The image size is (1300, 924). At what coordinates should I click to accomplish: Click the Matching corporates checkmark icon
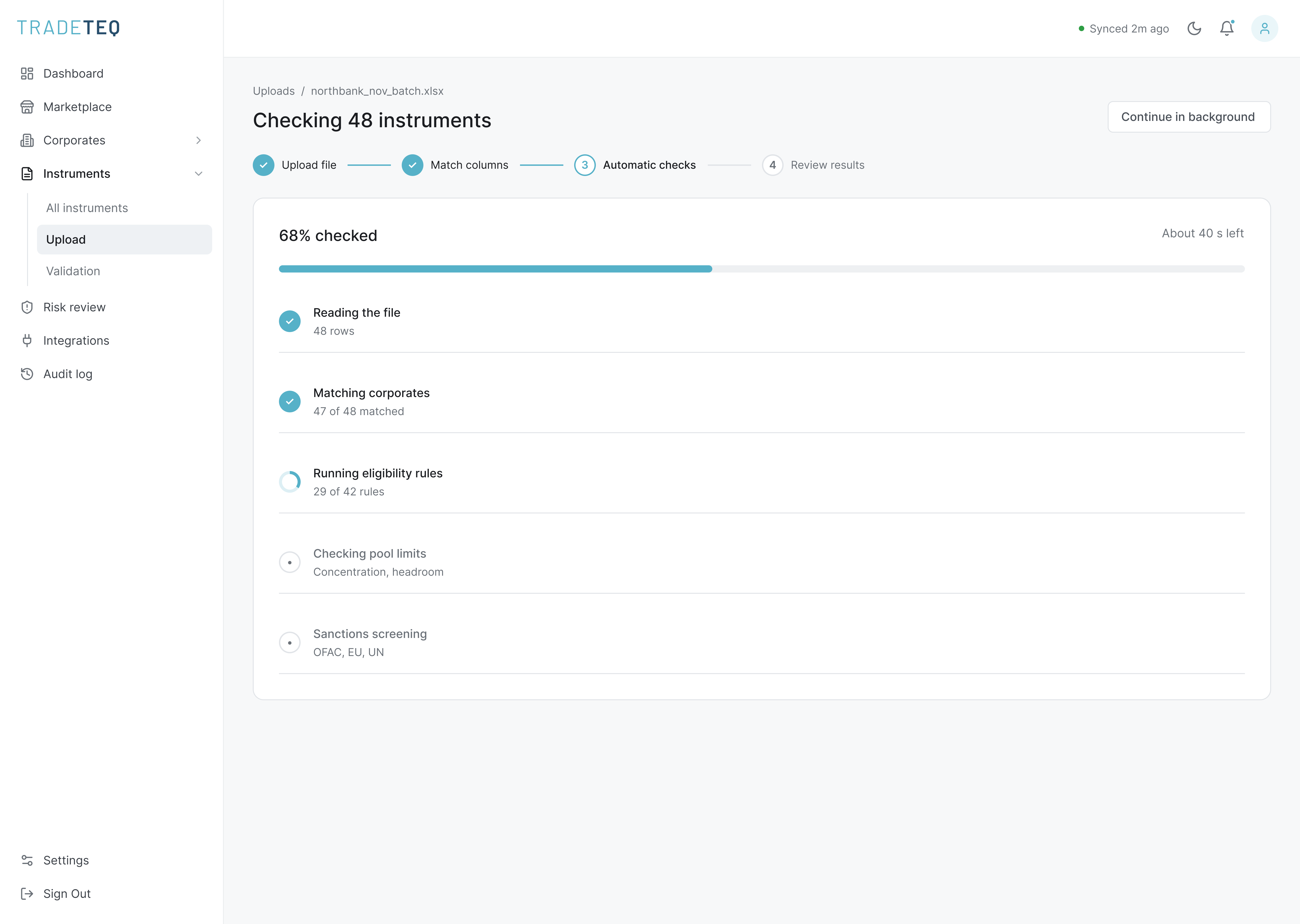click(290, 402)
